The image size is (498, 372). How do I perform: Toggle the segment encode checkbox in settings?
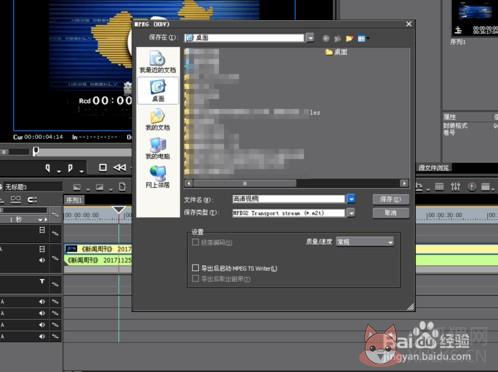(x=196, y=242)
